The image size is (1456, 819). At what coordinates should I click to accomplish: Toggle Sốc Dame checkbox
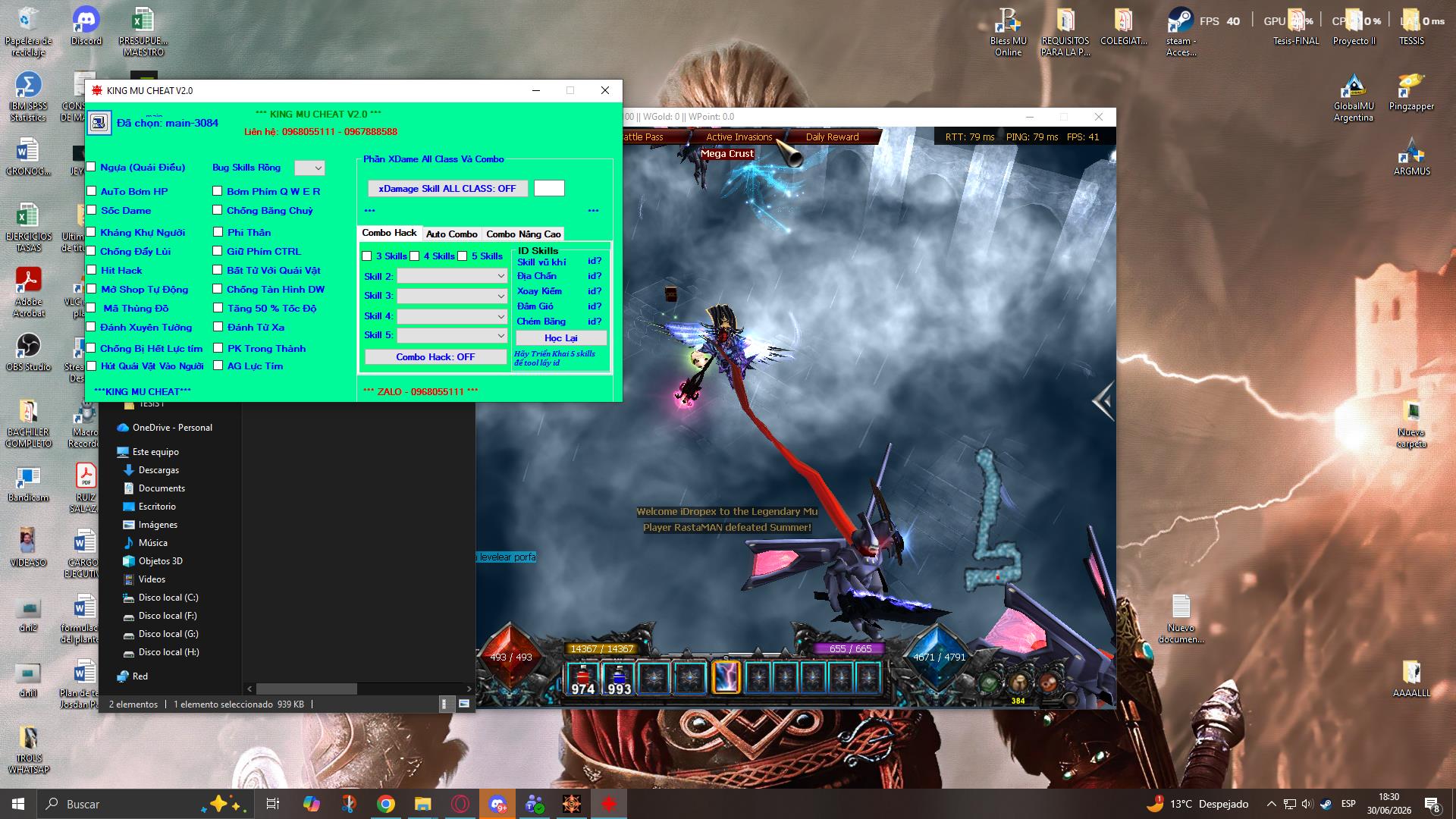[x=92, y=210]
